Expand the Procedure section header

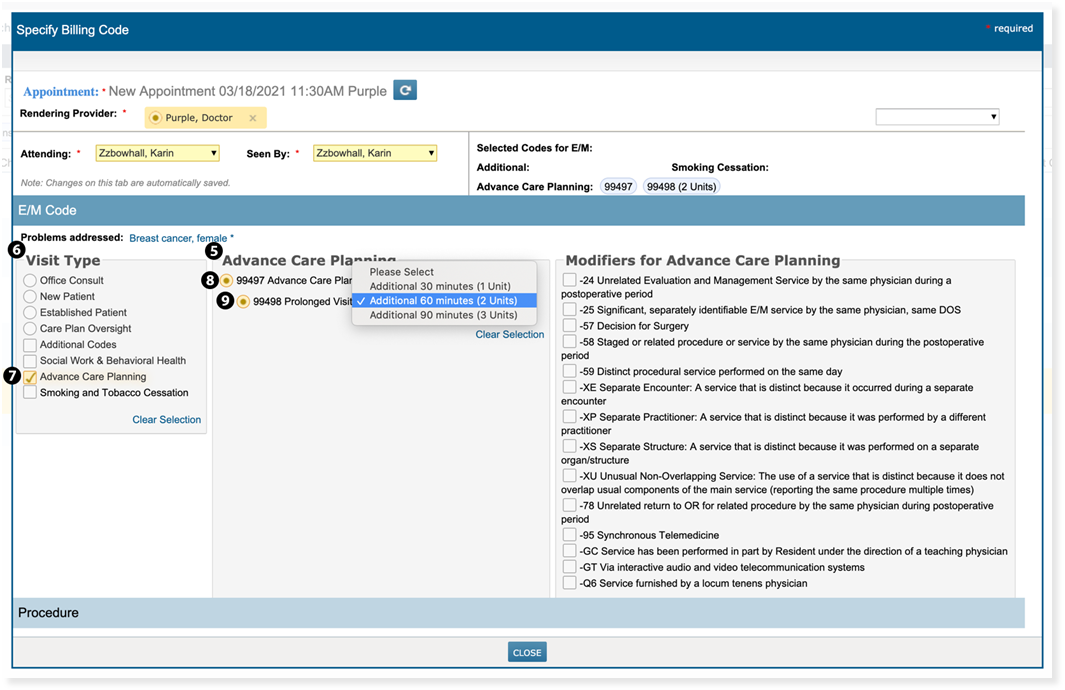click(520, 612)
